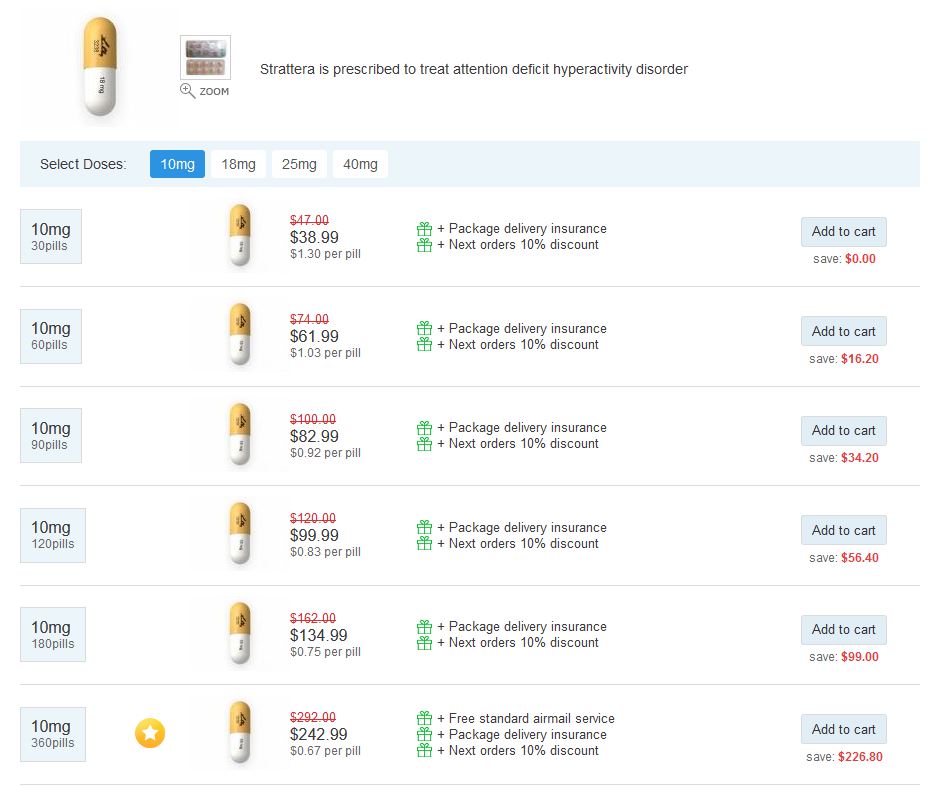Click the $134.99 price
Screen dimensions: 935x802
[318, 636]
